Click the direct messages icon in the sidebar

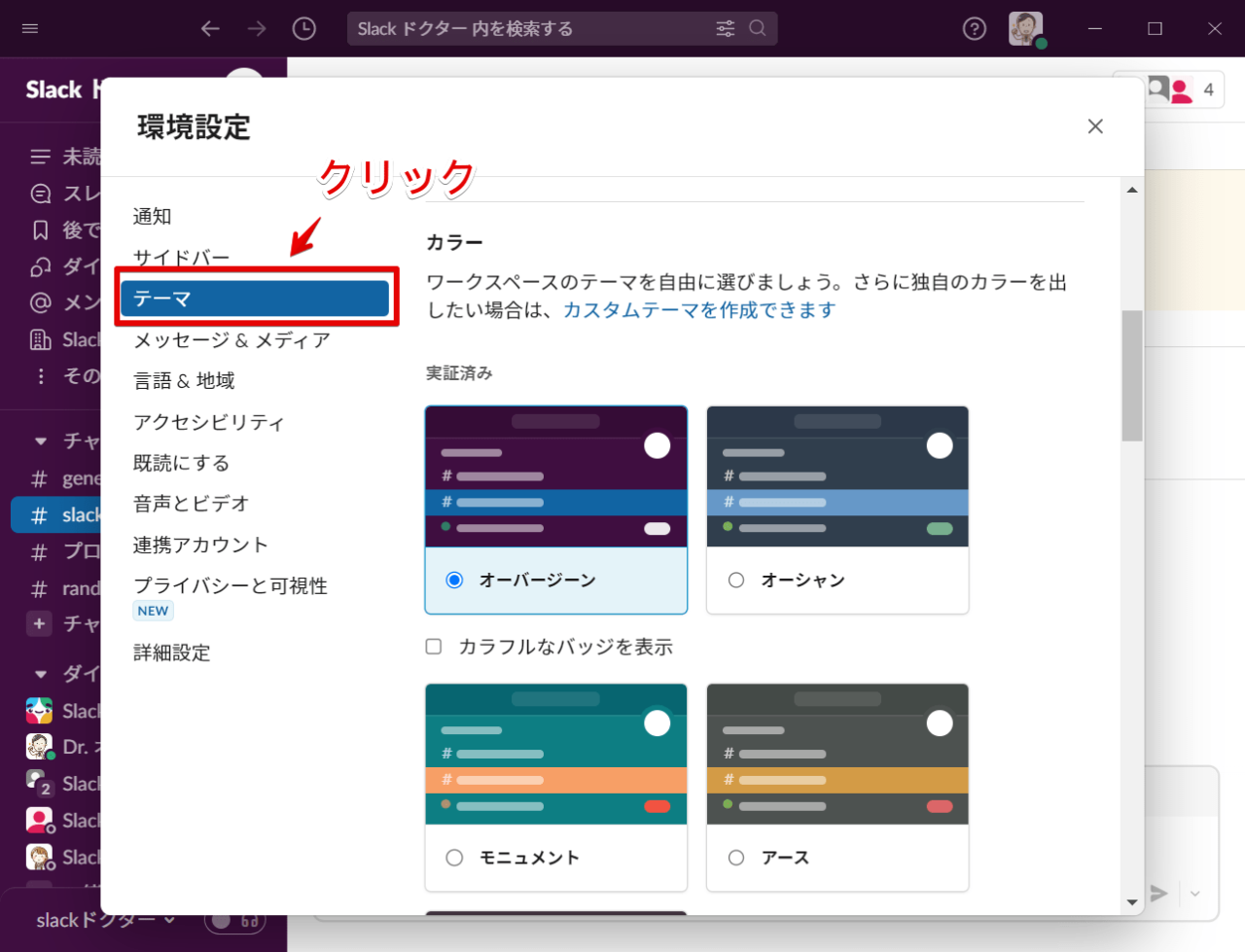click(x=40, y=266)
